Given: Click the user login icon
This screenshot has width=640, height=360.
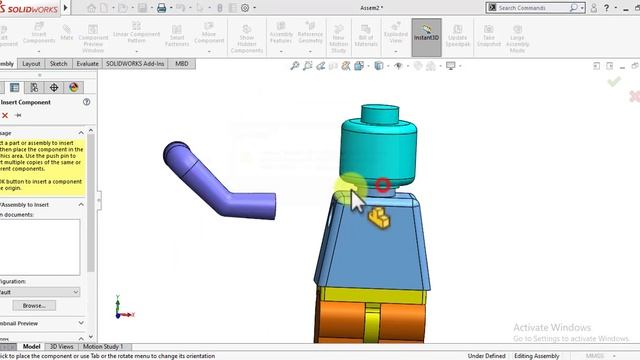Looking at the screenshot, I should tap(594, 8).
